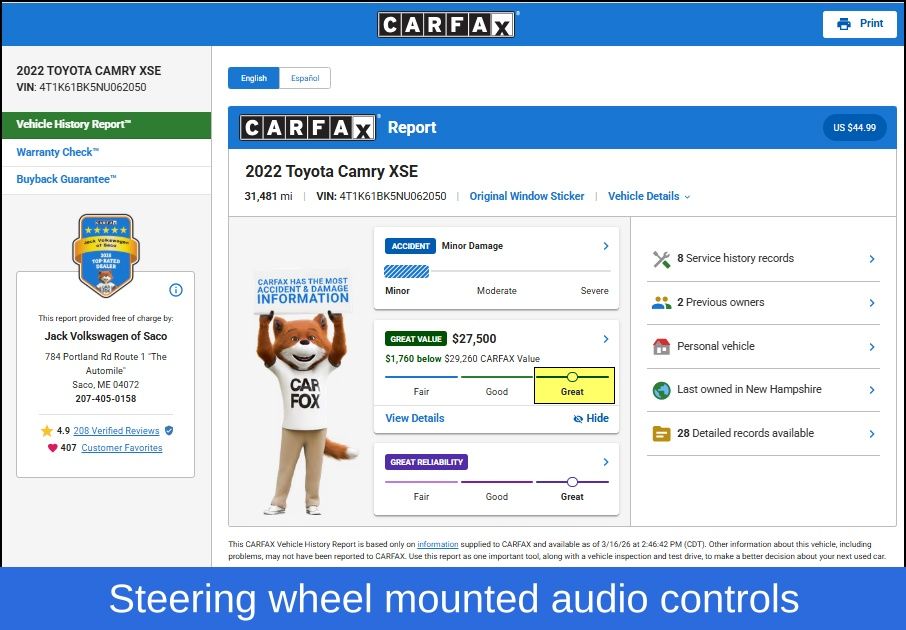Click the Top Rated Dealer badge

[x=106, y=254]
